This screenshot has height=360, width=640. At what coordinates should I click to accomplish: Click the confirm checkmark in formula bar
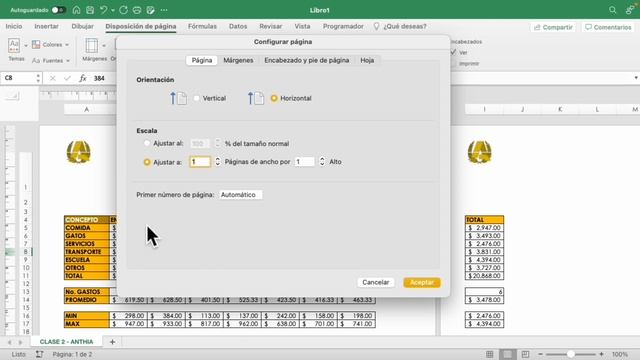click(67, 78)
